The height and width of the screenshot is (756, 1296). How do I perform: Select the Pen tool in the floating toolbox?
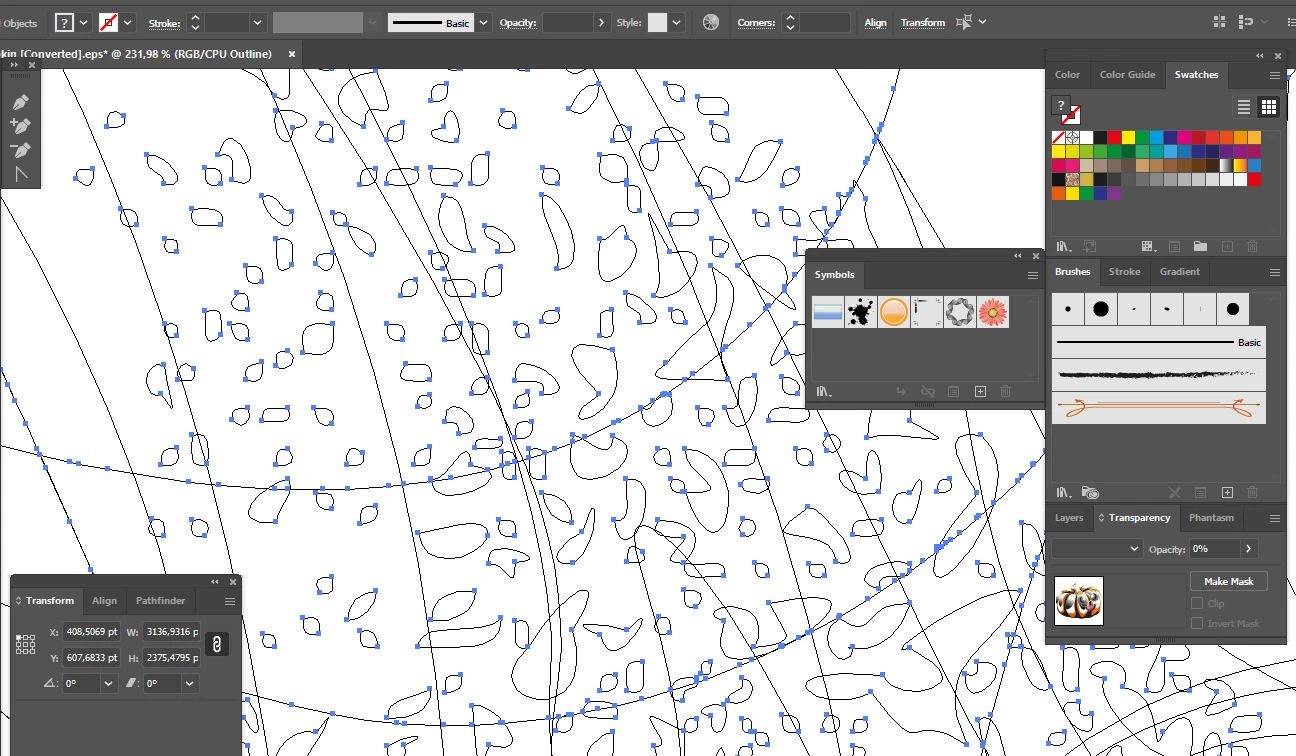[x=21, y=102]
